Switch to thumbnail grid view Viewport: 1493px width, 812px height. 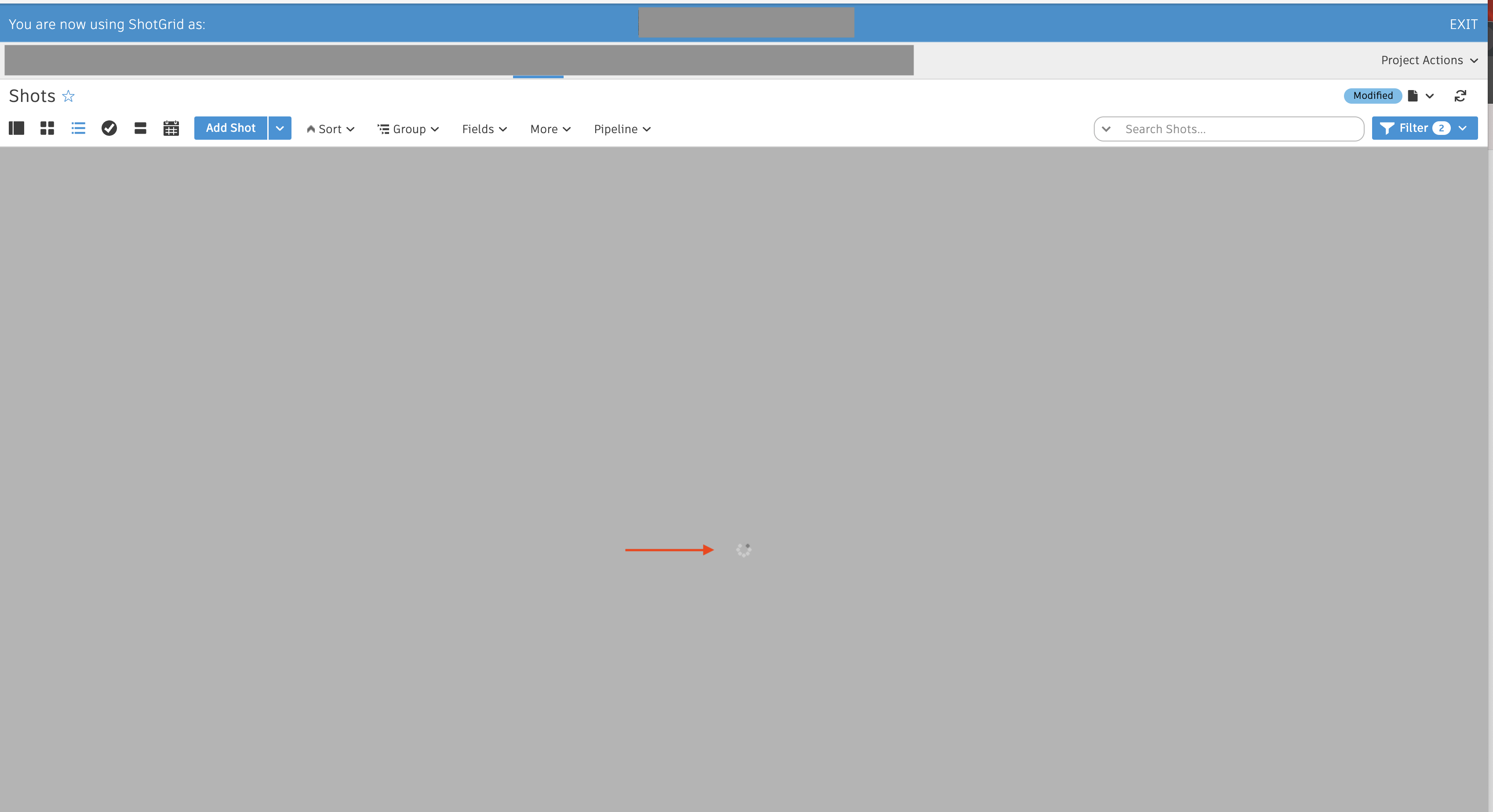[47, 128]
